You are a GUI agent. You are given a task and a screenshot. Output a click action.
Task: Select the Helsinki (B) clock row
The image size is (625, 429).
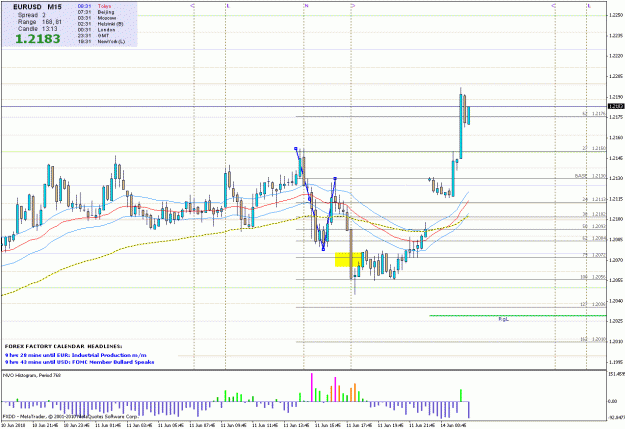100,24
